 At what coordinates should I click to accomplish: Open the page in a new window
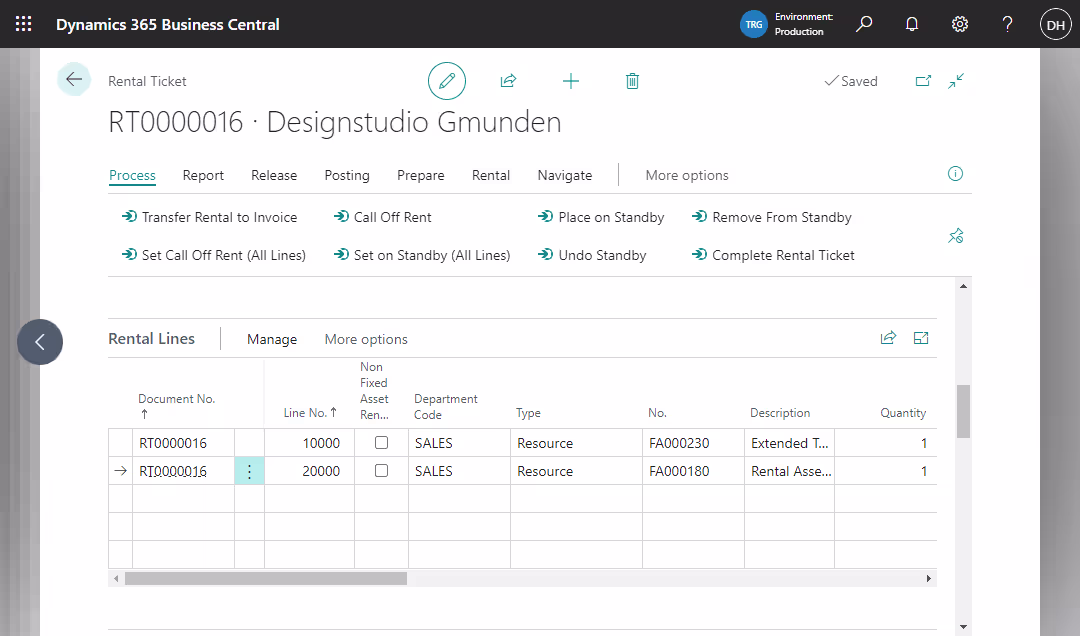(923, 81)
